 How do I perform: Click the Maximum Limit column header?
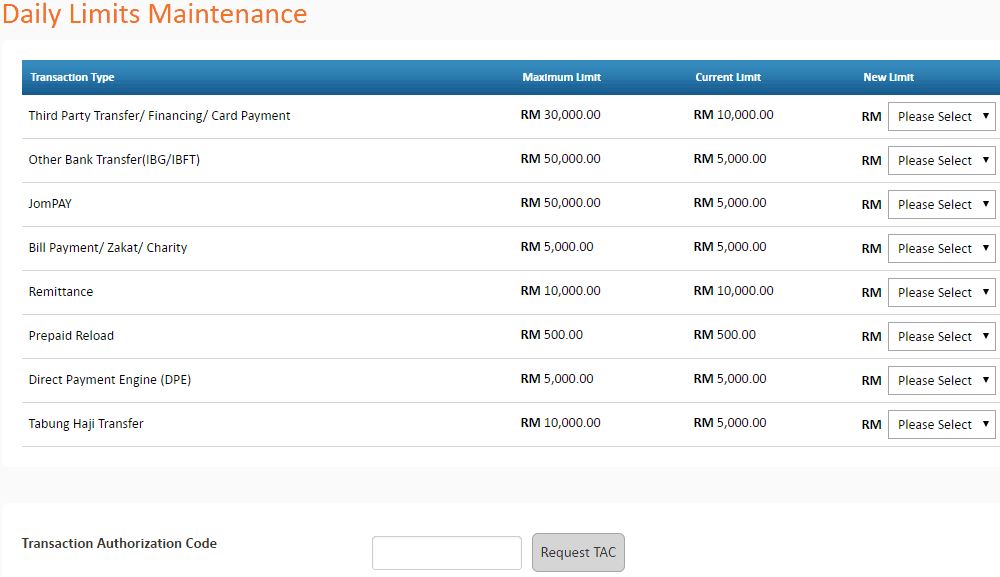click(561, 77)
